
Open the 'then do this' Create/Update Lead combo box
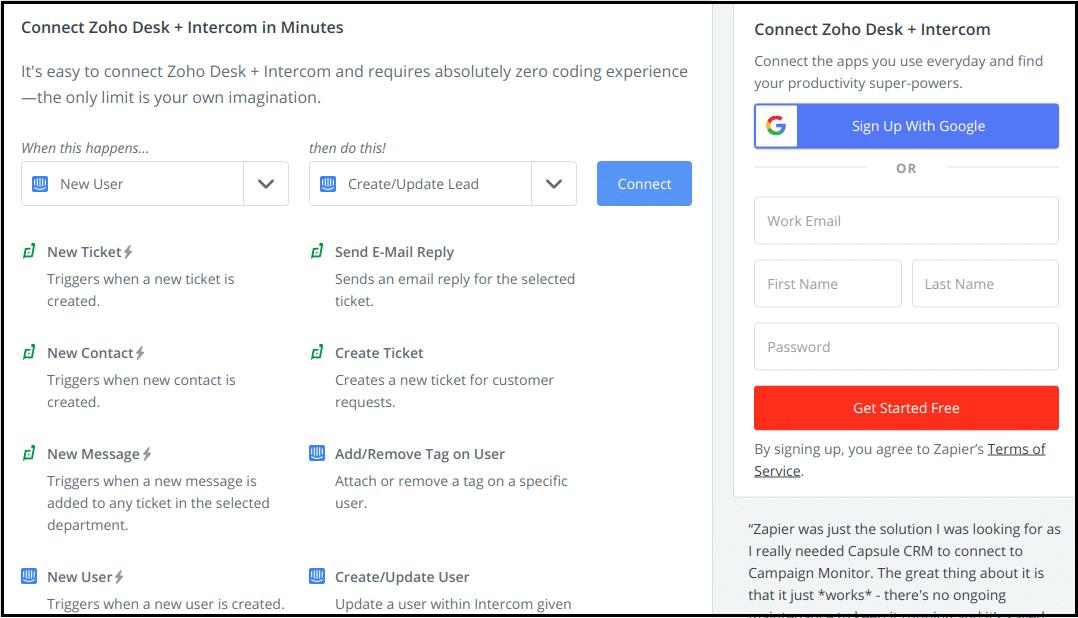tap(443, 184)
